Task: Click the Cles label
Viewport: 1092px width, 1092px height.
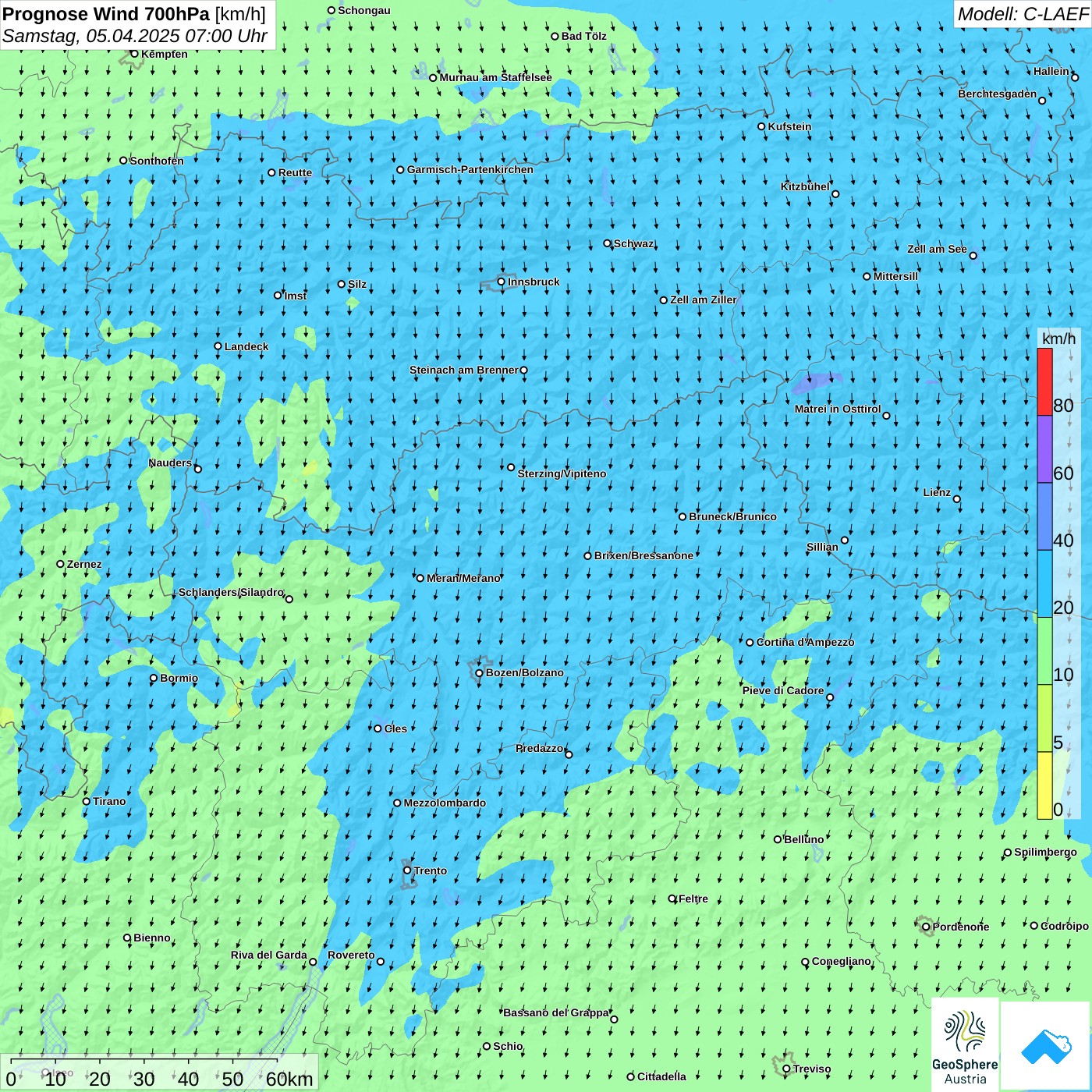Action: click(395, 729)
